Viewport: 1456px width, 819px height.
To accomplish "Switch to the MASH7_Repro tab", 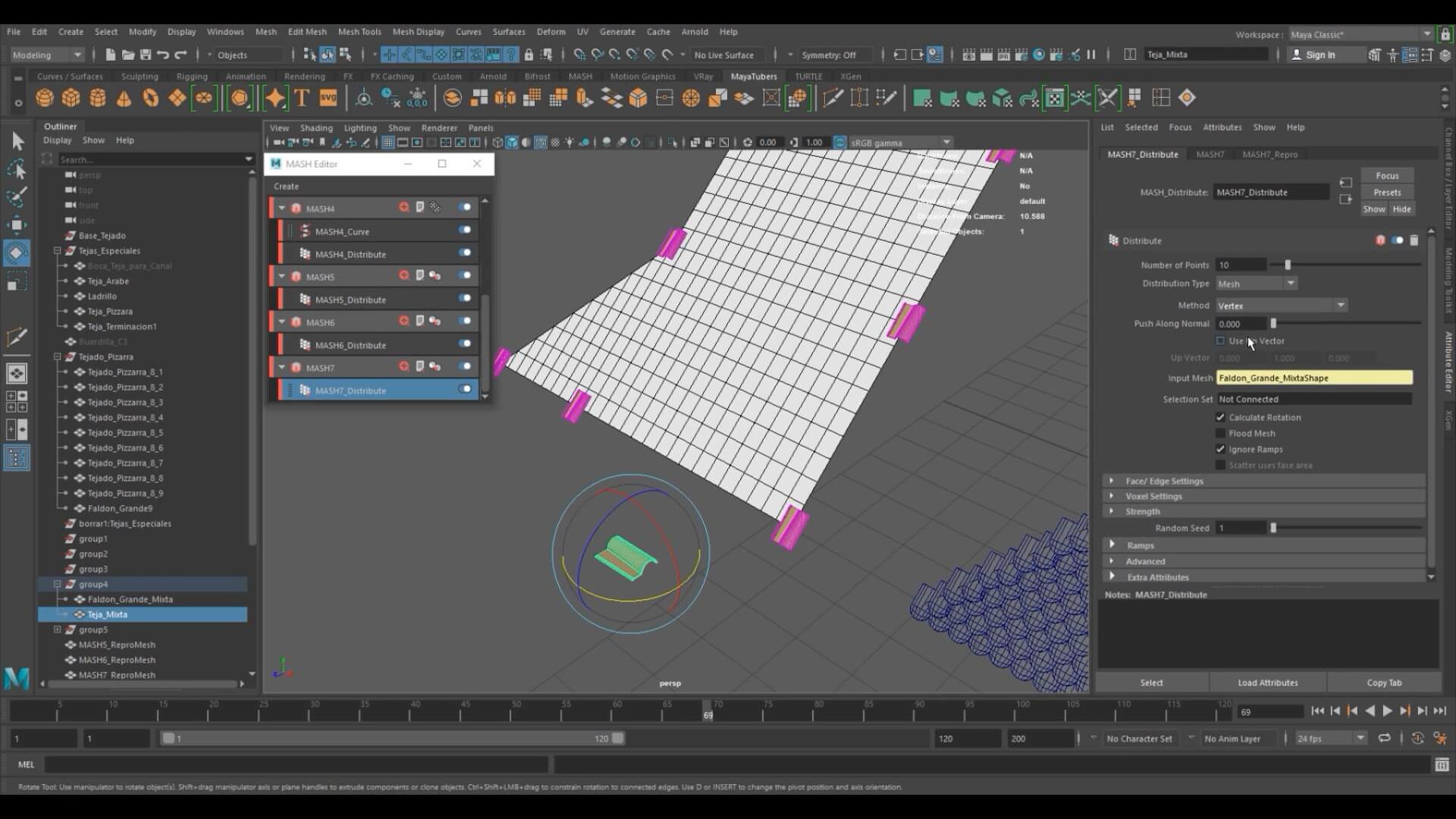I will coord(1269,154).
